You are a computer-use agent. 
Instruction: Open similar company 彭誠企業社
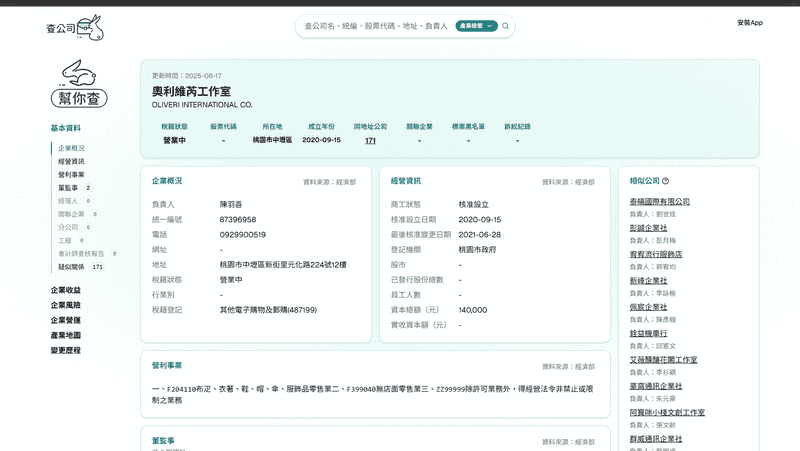point(648,228)
